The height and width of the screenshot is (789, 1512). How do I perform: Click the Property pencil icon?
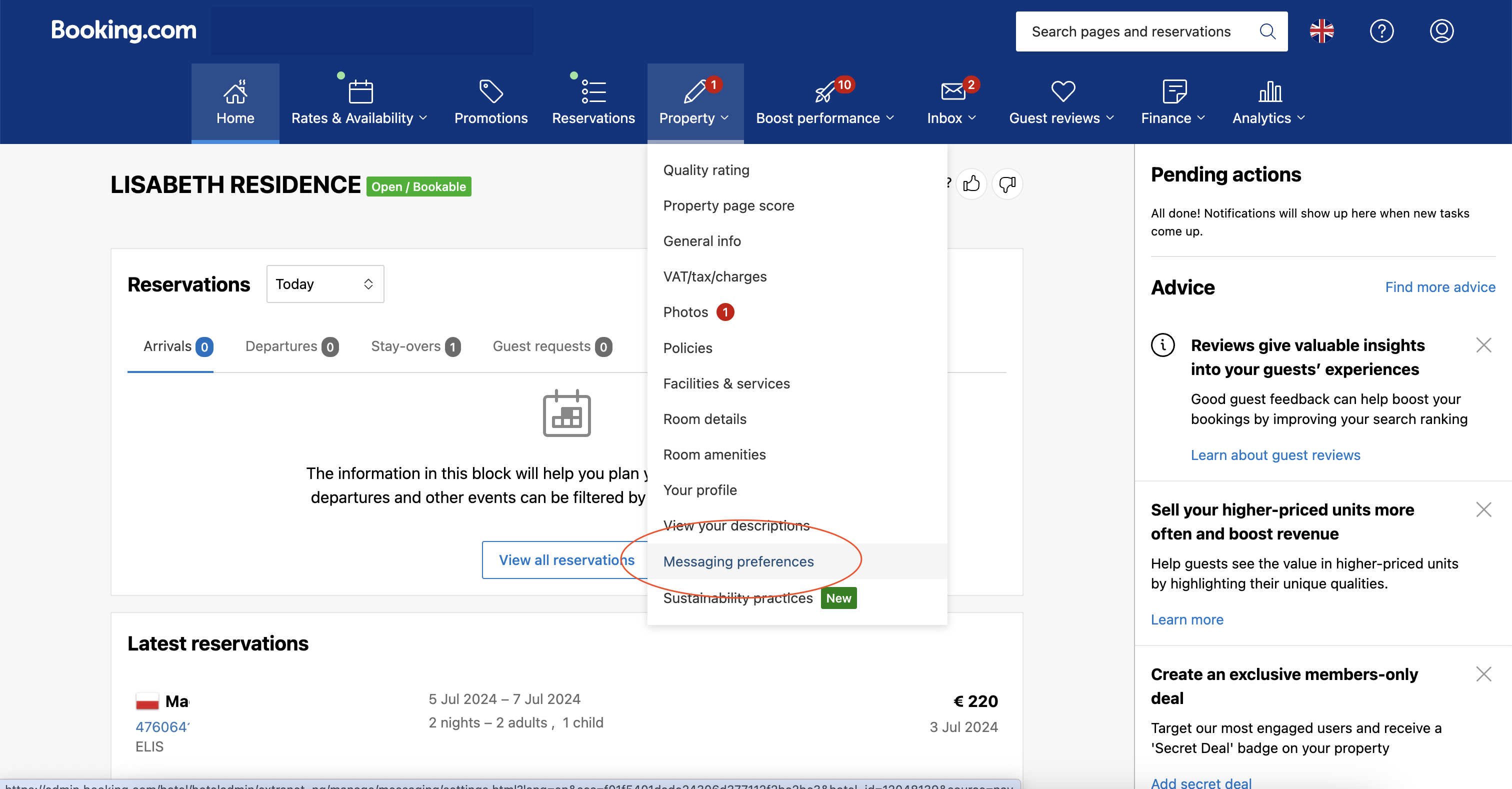point(695,91)
